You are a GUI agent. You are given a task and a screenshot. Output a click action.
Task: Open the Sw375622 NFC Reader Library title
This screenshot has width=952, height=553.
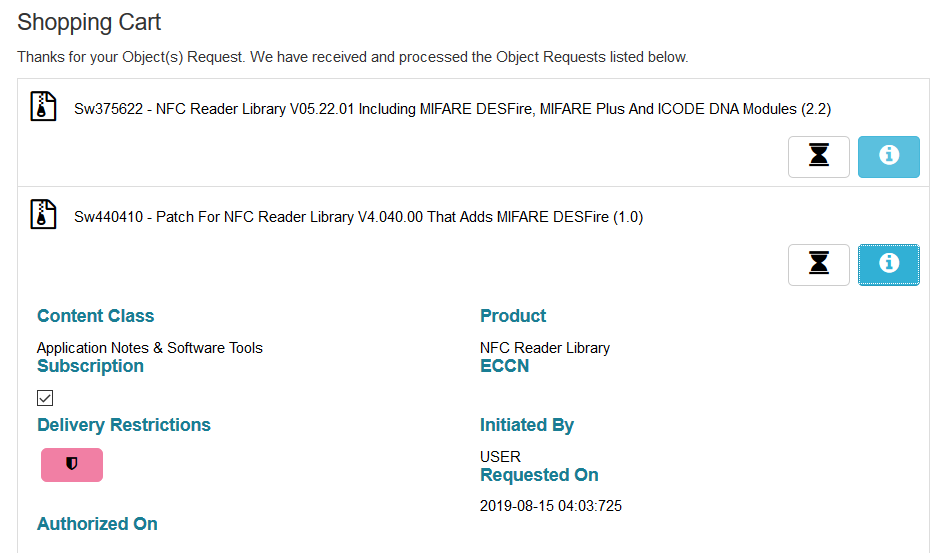pyautogui.click(x=452, y=108)
